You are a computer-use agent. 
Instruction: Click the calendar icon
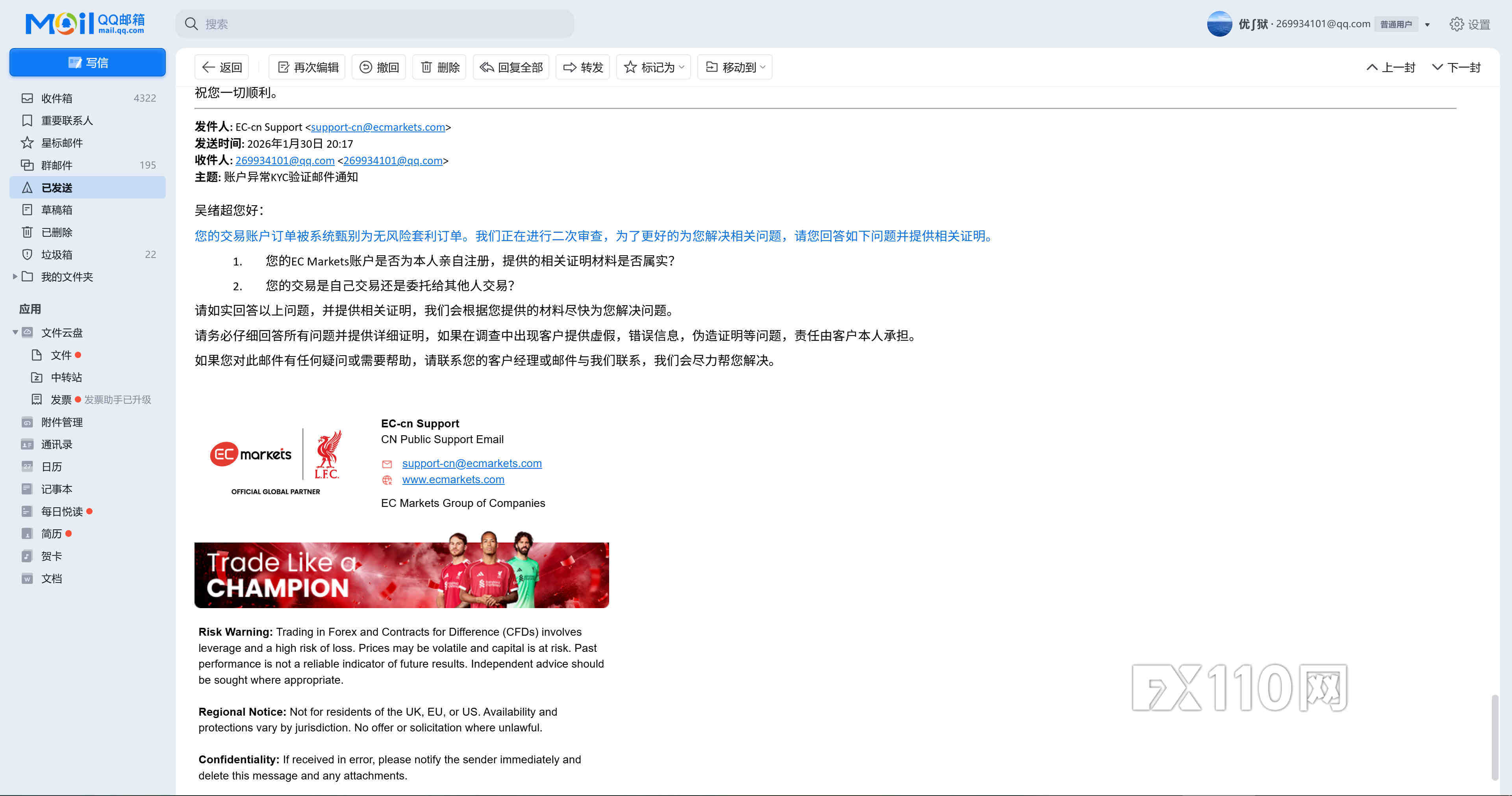coord(27,467)
